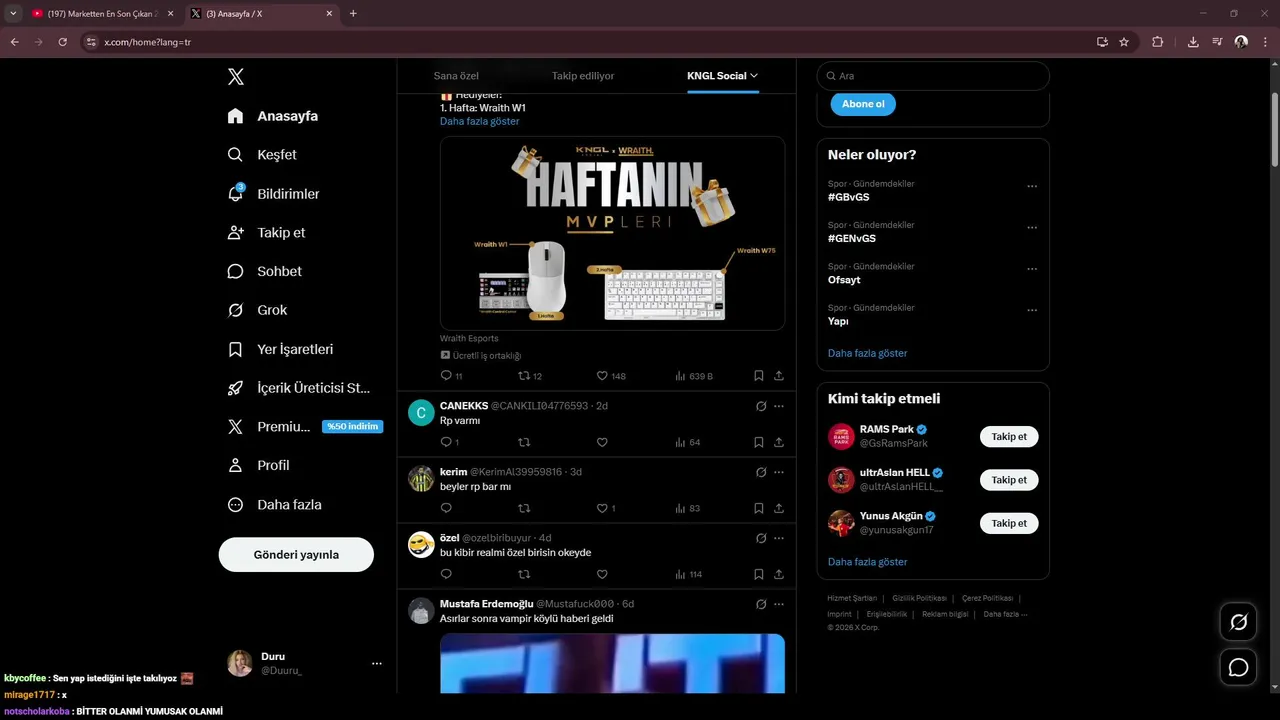Open Bildirimler notifications bell

click(273, 194)
